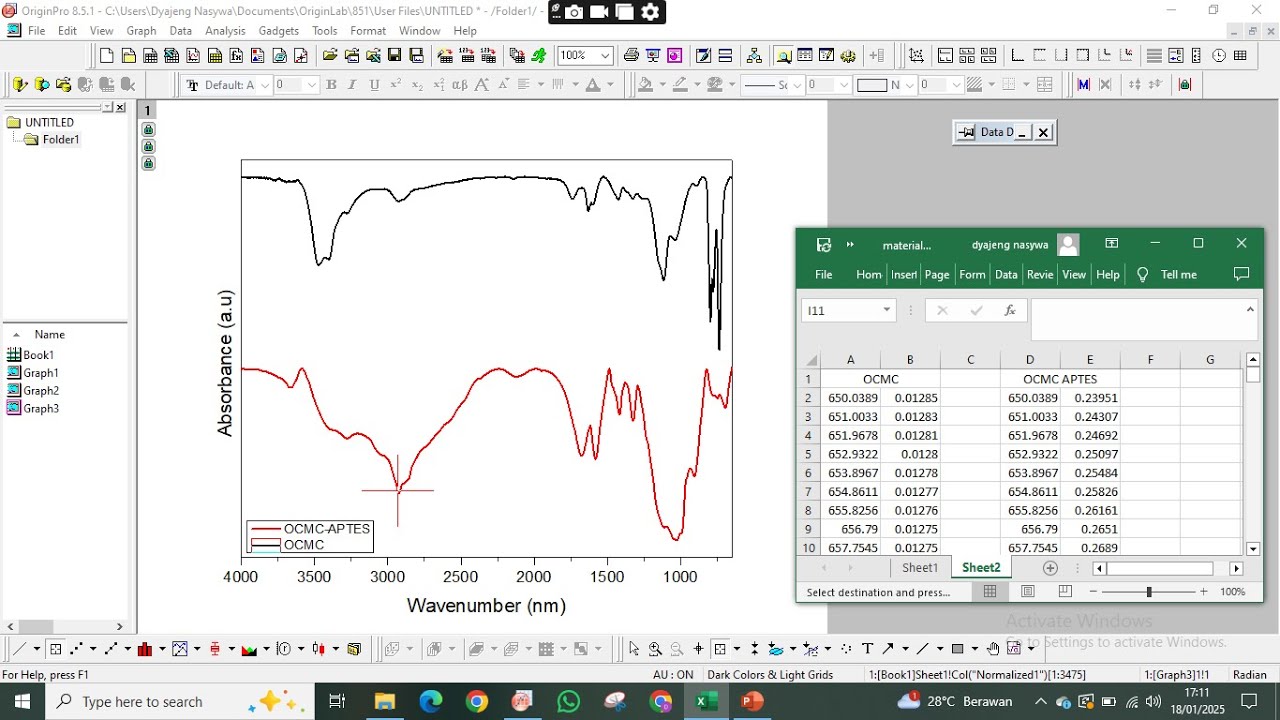Open the font size dropdown
Viewport: 1280px width, 720px height.
point(311,85)
